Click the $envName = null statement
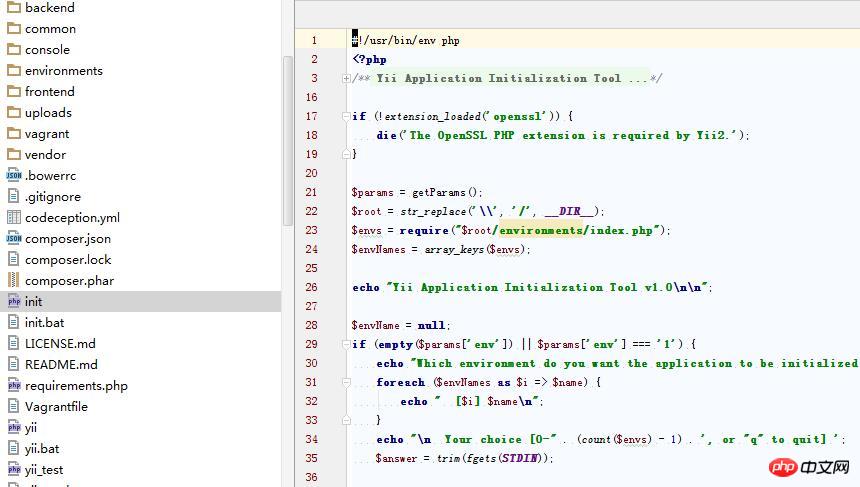 [401, 325]
